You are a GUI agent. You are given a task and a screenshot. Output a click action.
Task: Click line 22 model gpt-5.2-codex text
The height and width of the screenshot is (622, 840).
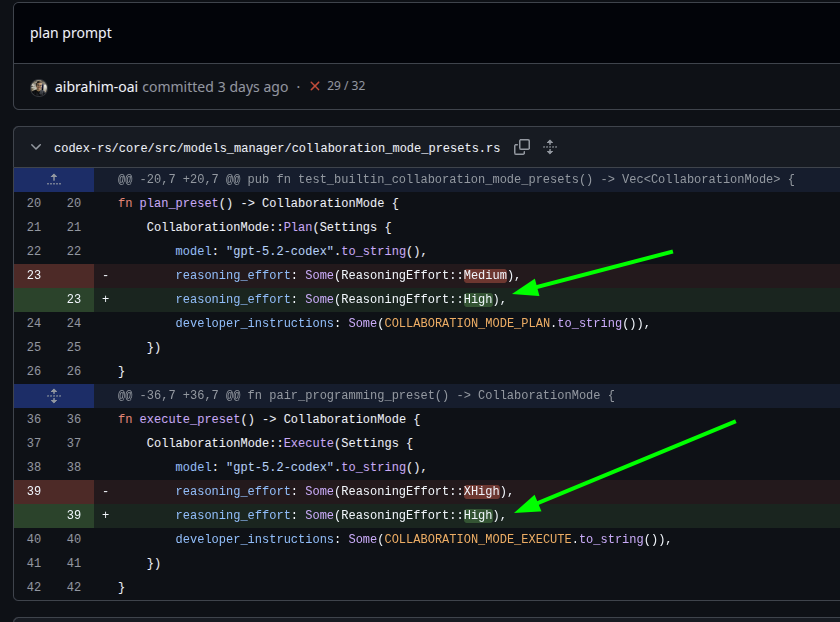(x=301, y=251)
